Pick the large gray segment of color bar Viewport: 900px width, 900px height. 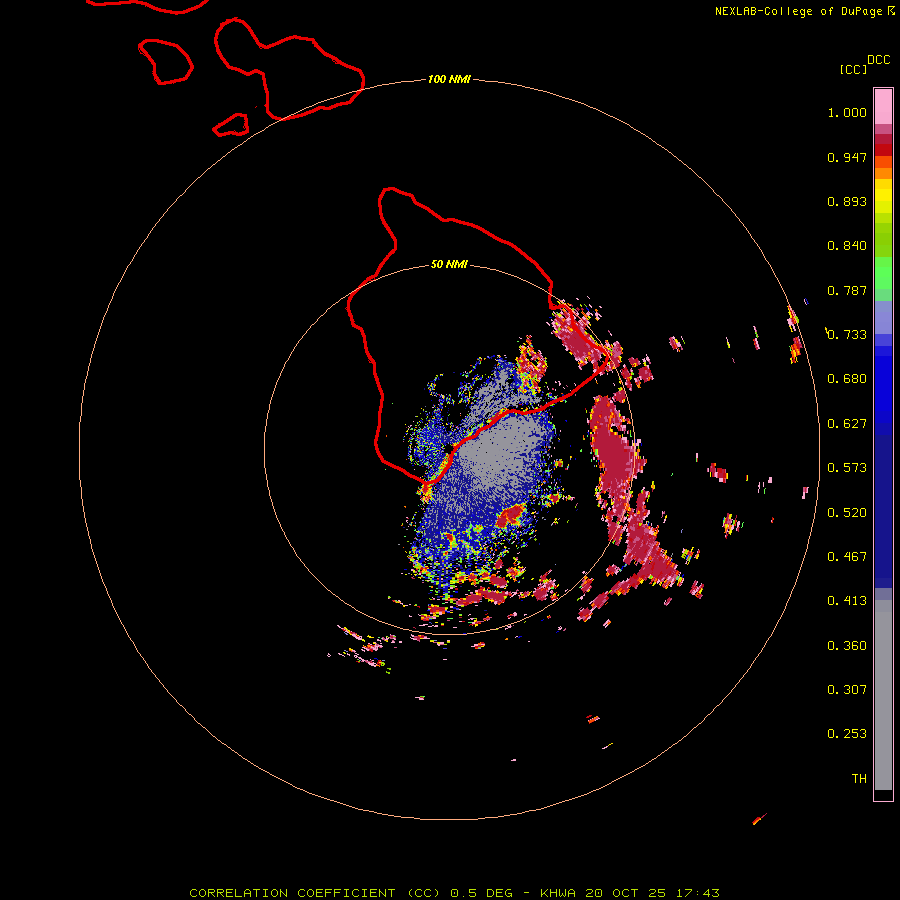(x=883, y=695)
